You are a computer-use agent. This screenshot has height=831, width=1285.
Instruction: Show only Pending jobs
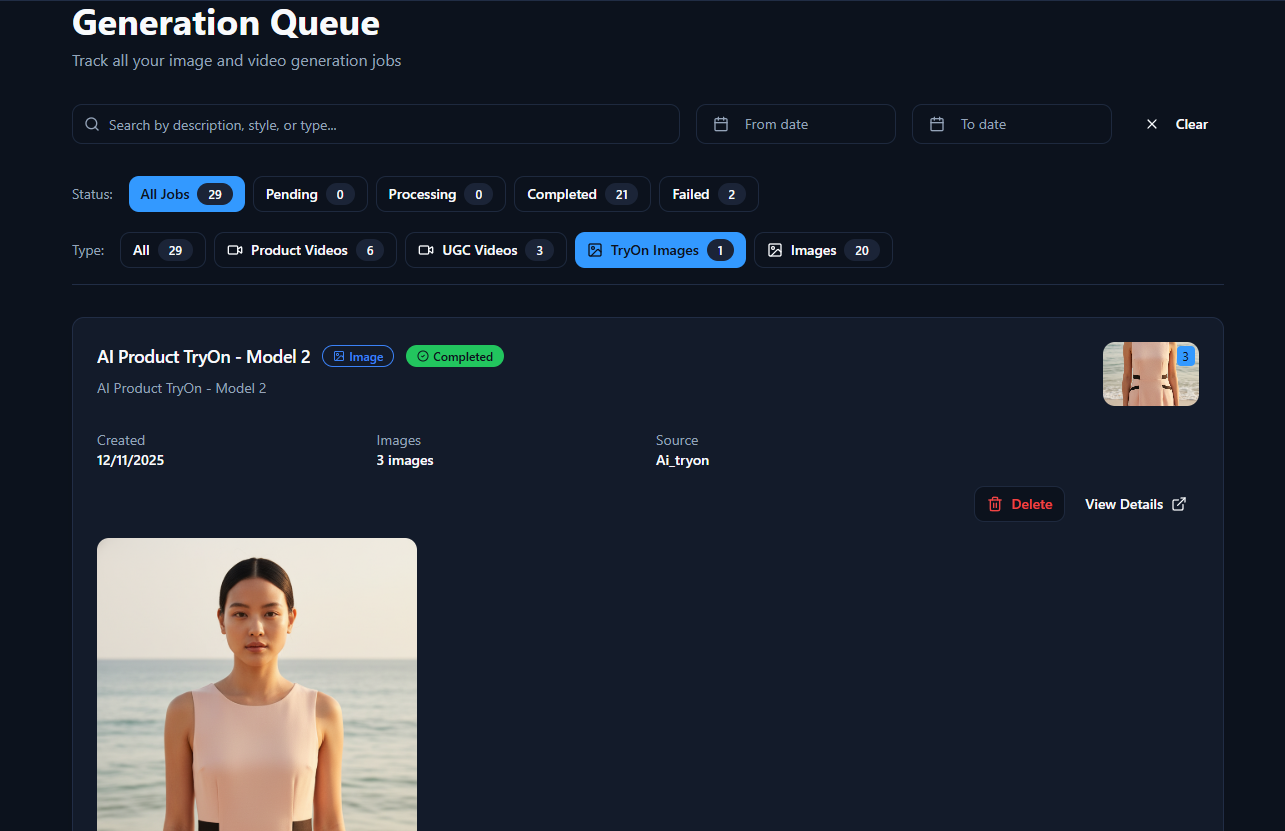pos(309,194)
